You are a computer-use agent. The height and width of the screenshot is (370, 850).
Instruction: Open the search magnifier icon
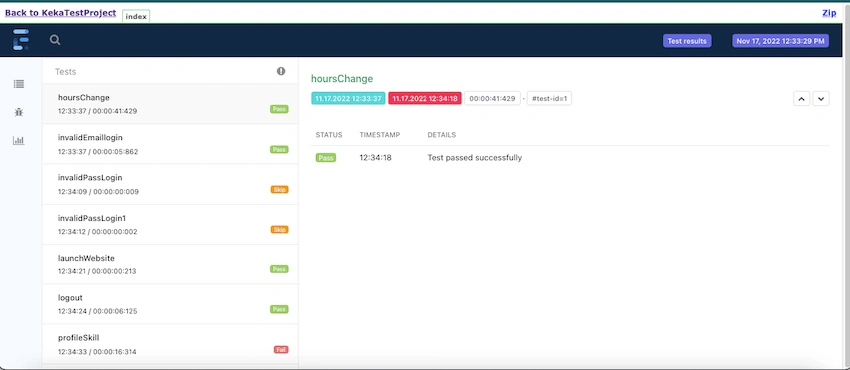(x=55, y=40)
